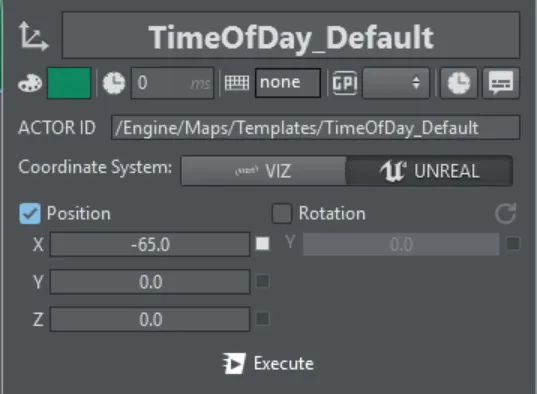
Task: Reset rotation with the circular arrow icon
Action: (x=505, y=213)
